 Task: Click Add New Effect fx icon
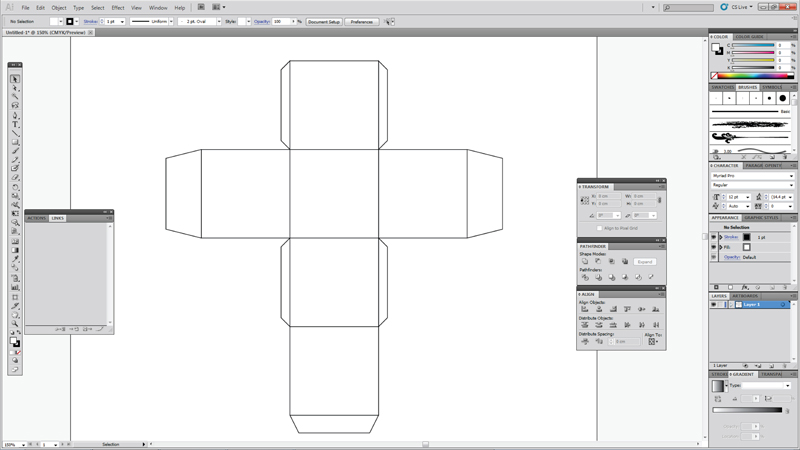point(745,288)
